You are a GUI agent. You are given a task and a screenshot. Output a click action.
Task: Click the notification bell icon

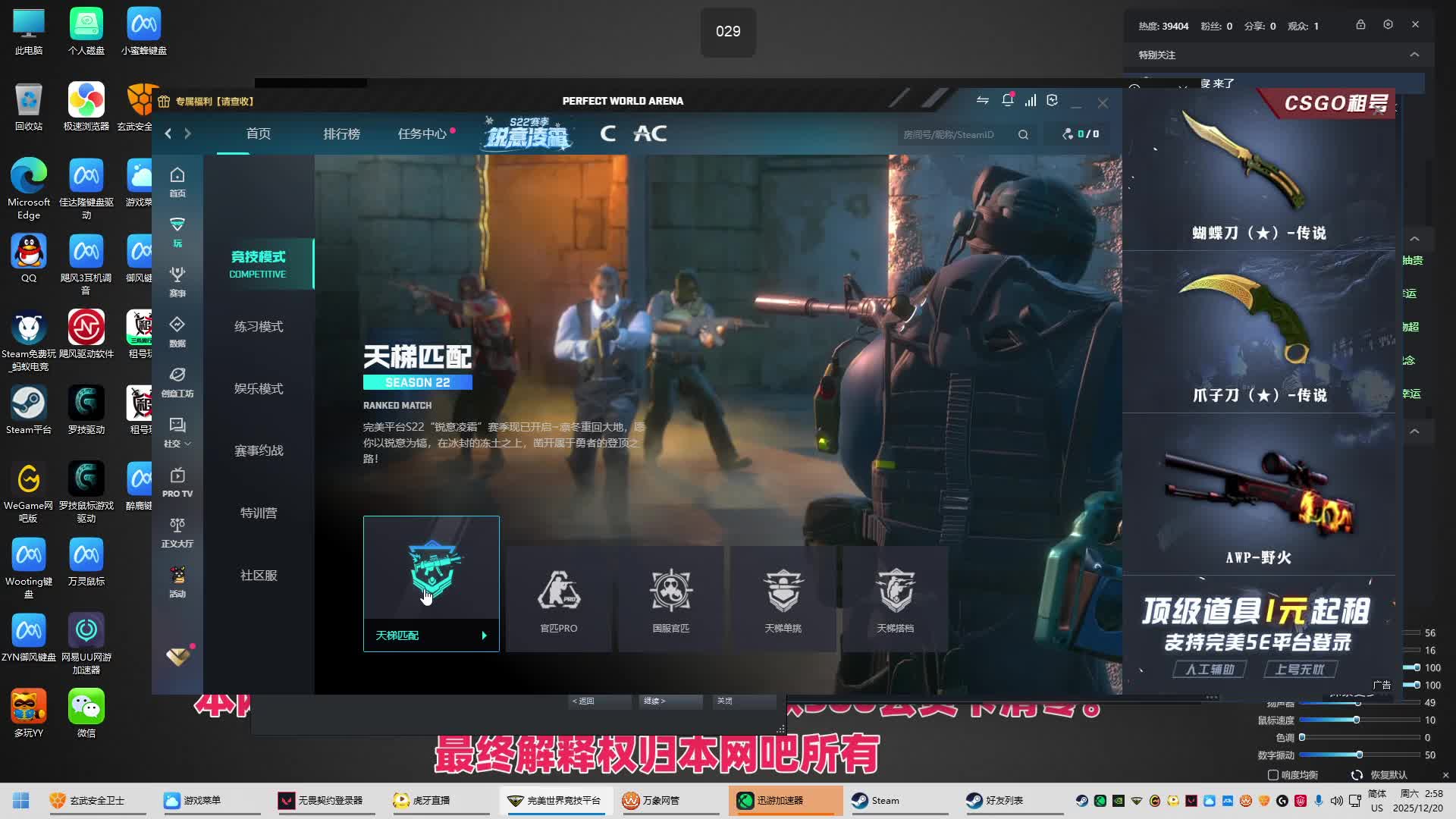pos(1007,100)
